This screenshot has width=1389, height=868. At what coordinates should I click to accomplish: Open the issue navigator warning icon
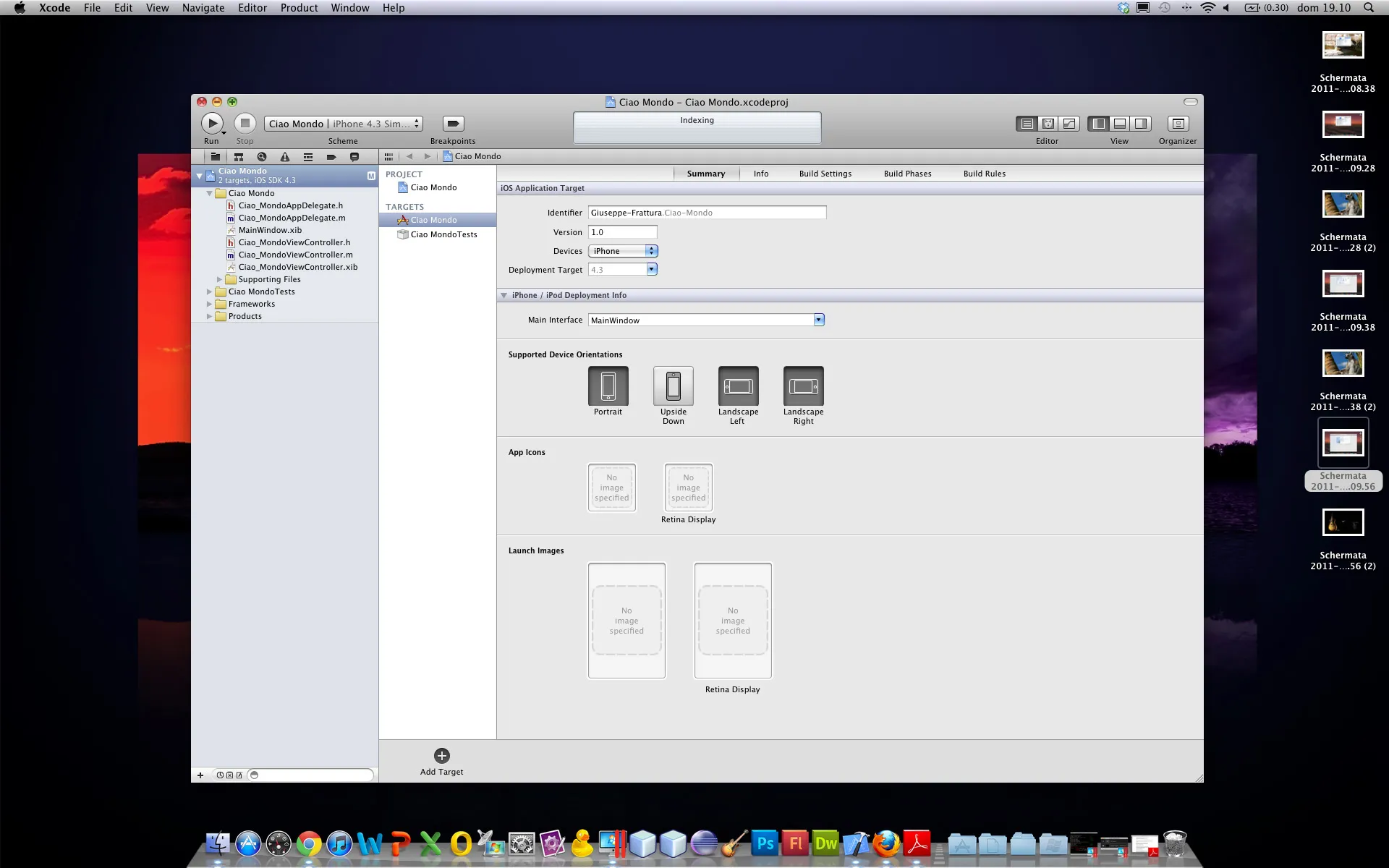(x=285, y=157)
